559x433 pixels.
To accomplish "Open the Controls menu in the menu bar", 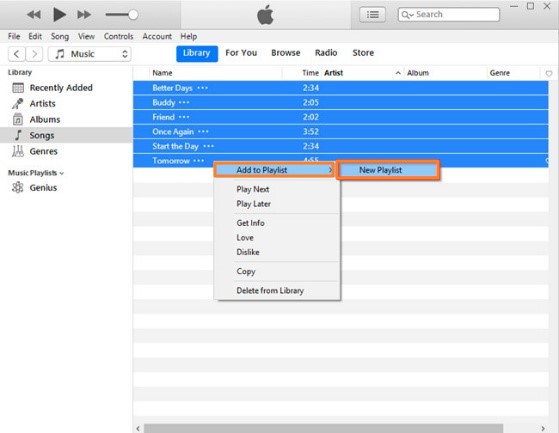I will [118, 36].
